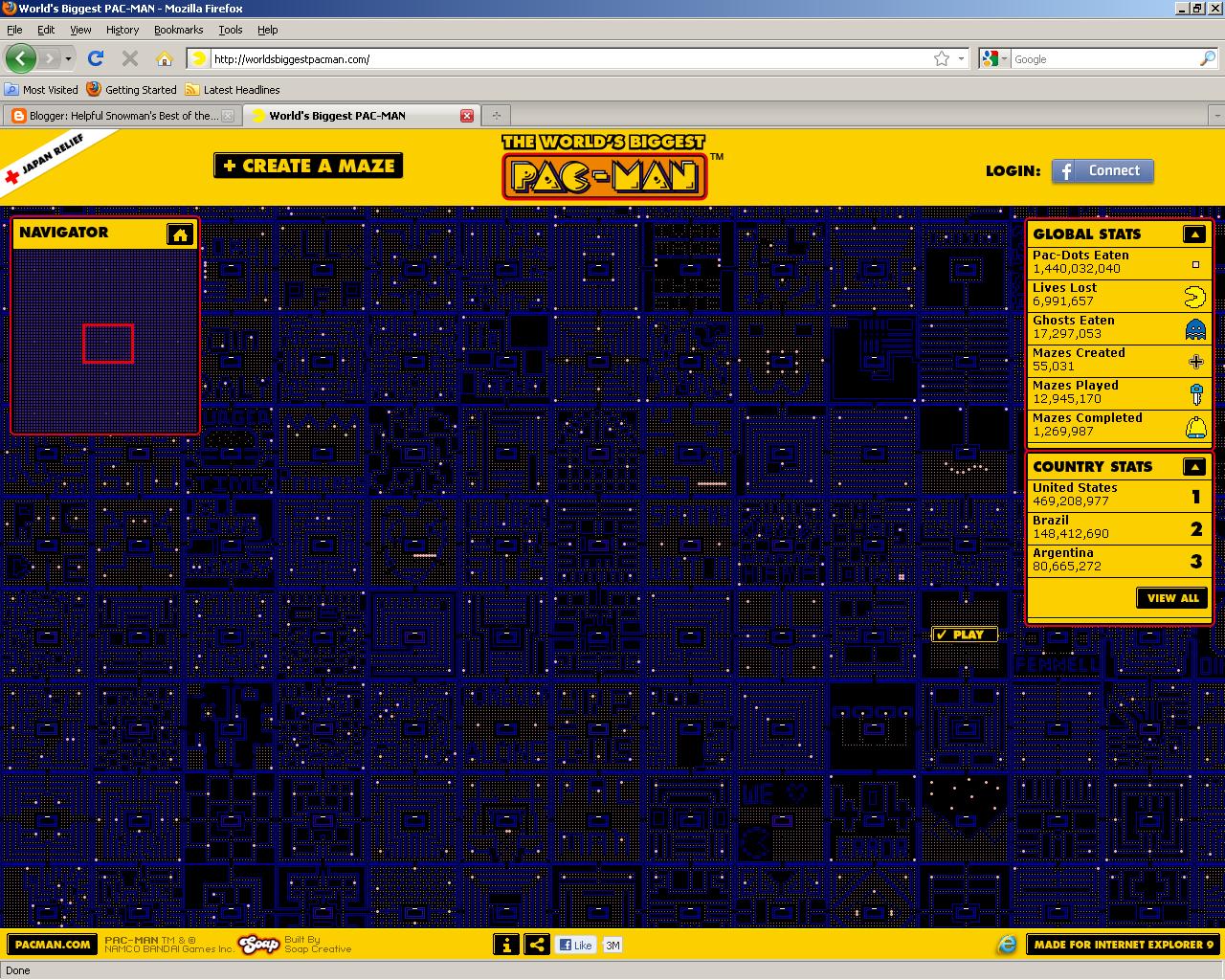
Task: Click the Internet Explorer icon near bottom right
Action: [x=1008, y=945]
